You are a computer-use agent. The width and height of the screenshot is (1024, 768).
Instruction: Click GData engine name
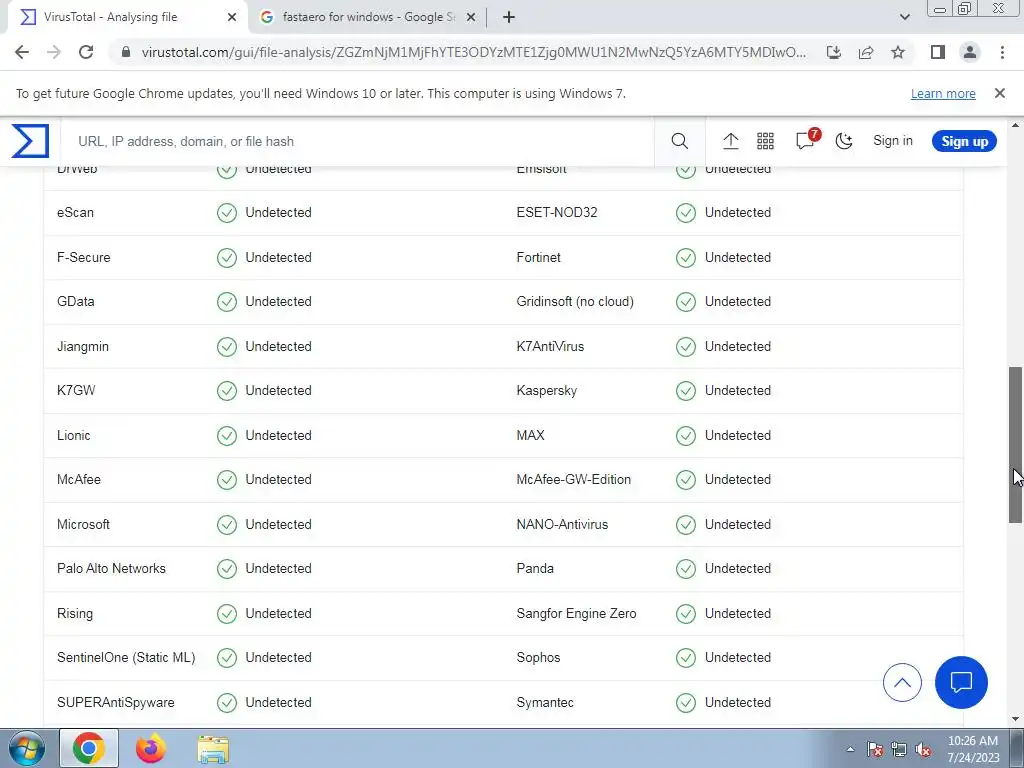point(75,301)
